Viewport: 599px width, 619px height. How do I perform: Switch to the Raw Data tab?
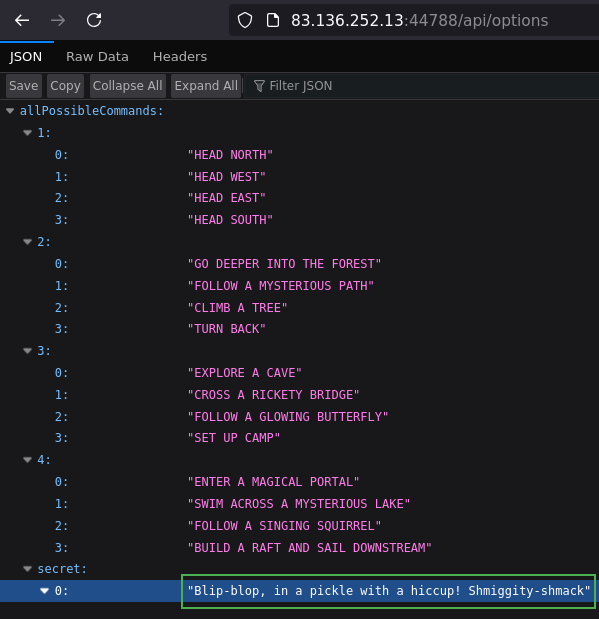coord(97,56)
